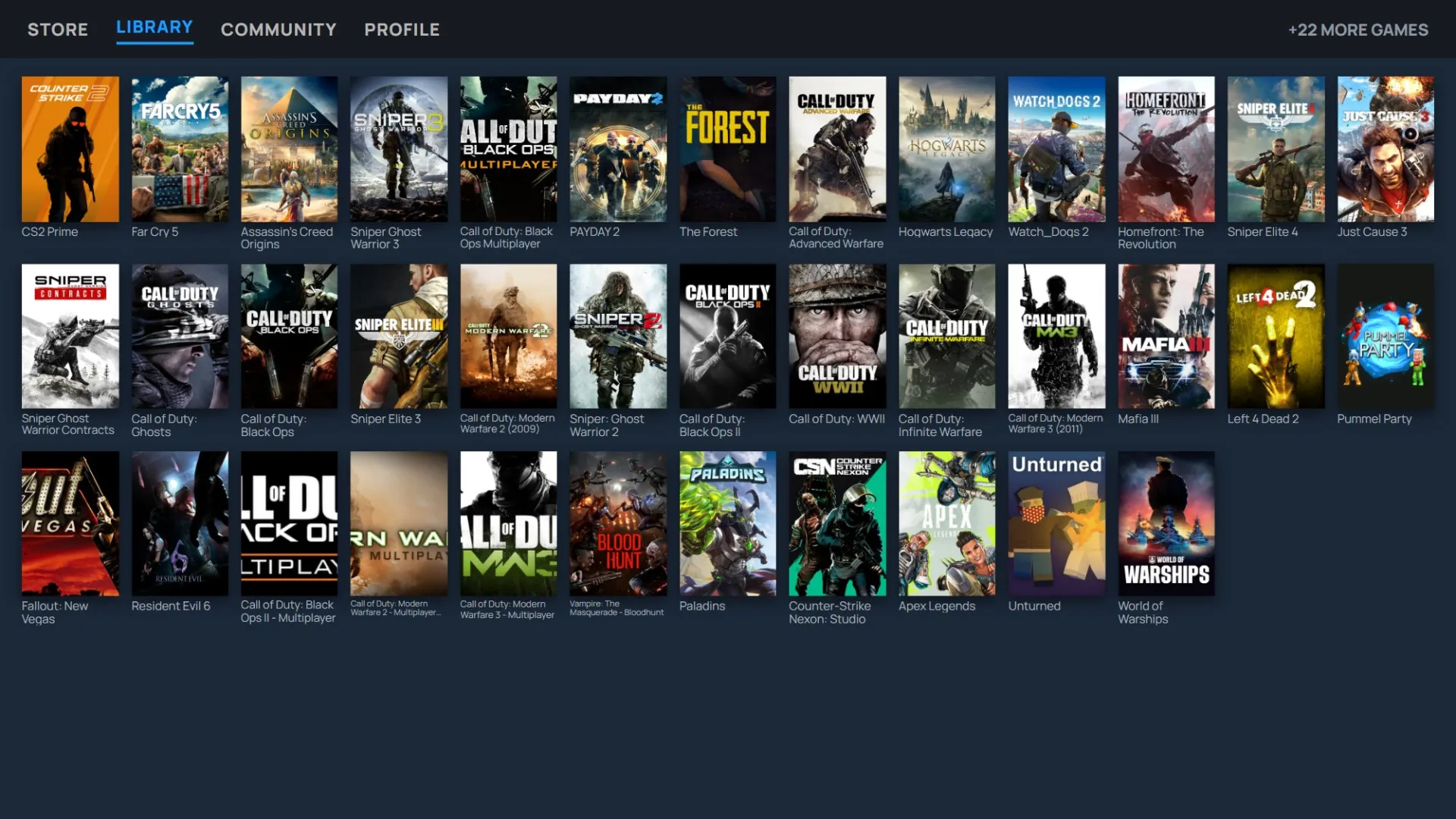Select the Resident Evil 6 cover
The height and width of the screenshot is (819, 1456).
click(180, 523)
